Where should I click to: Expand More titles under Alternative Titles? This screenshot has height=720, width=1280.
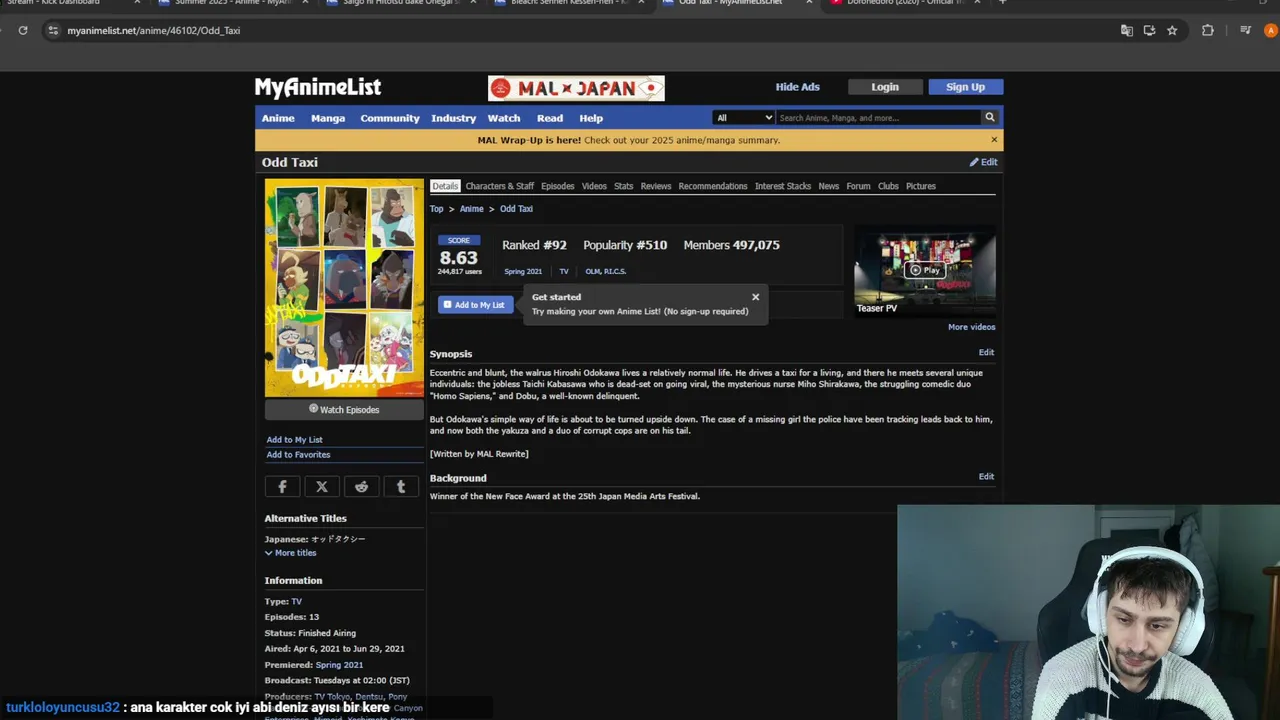click(291, 553)
